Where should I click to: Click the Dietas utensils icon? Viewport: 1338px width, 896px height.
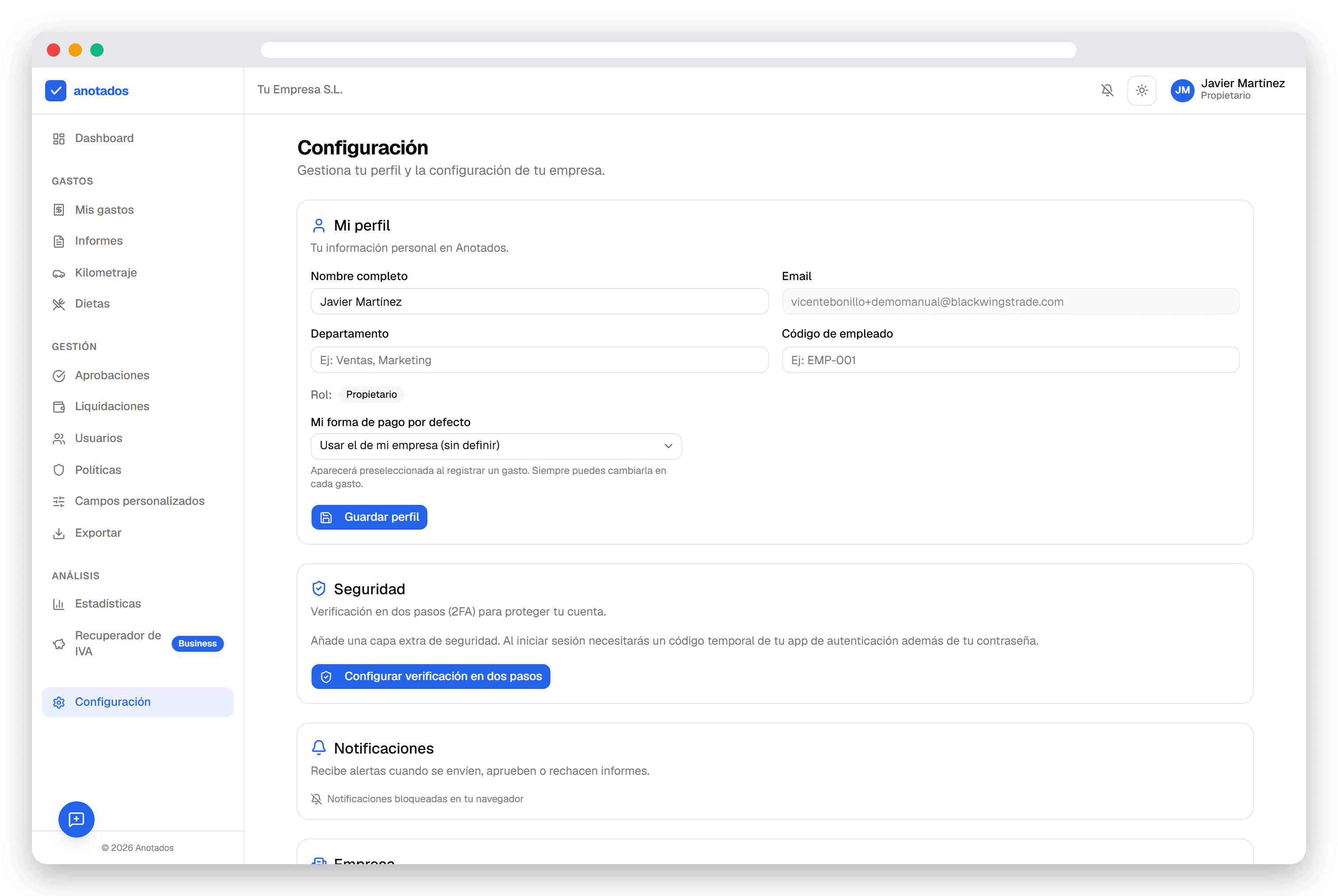click(59, 304)
